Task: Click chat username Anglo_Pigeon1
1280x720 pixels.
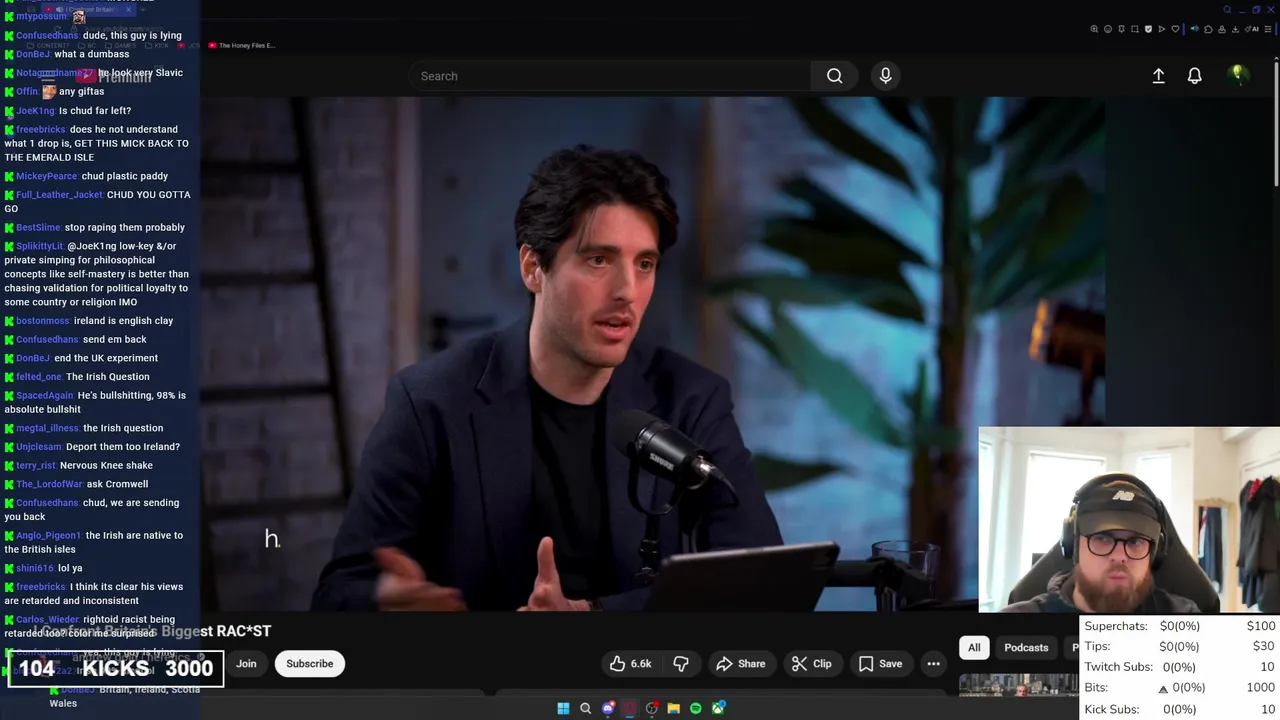Action: pyautogui.click(x=49, y=535)
